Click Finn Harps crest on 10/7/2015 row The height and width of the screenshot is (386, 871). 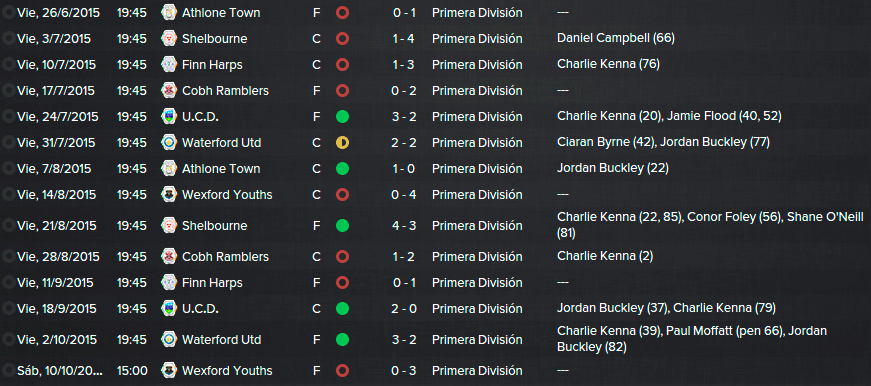point(168,64)
